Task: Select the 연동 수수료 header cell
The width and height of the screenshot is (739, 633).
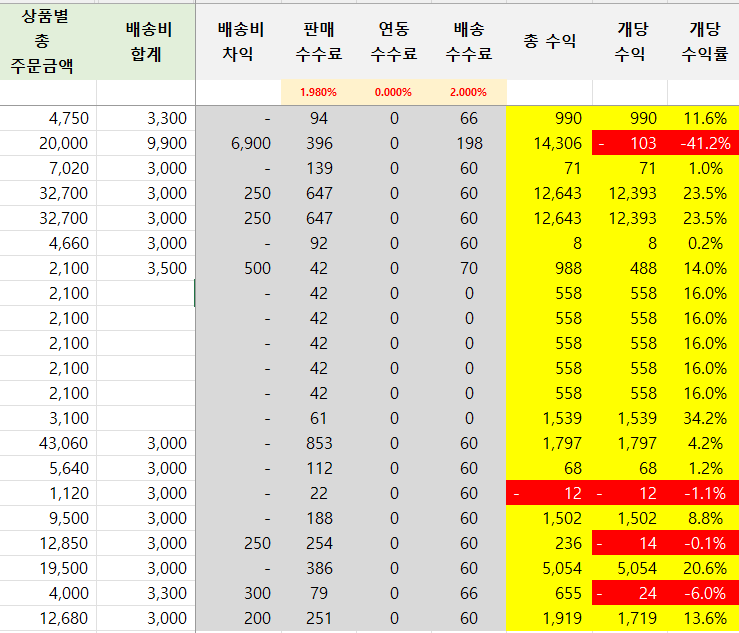Action: point(394,41)
